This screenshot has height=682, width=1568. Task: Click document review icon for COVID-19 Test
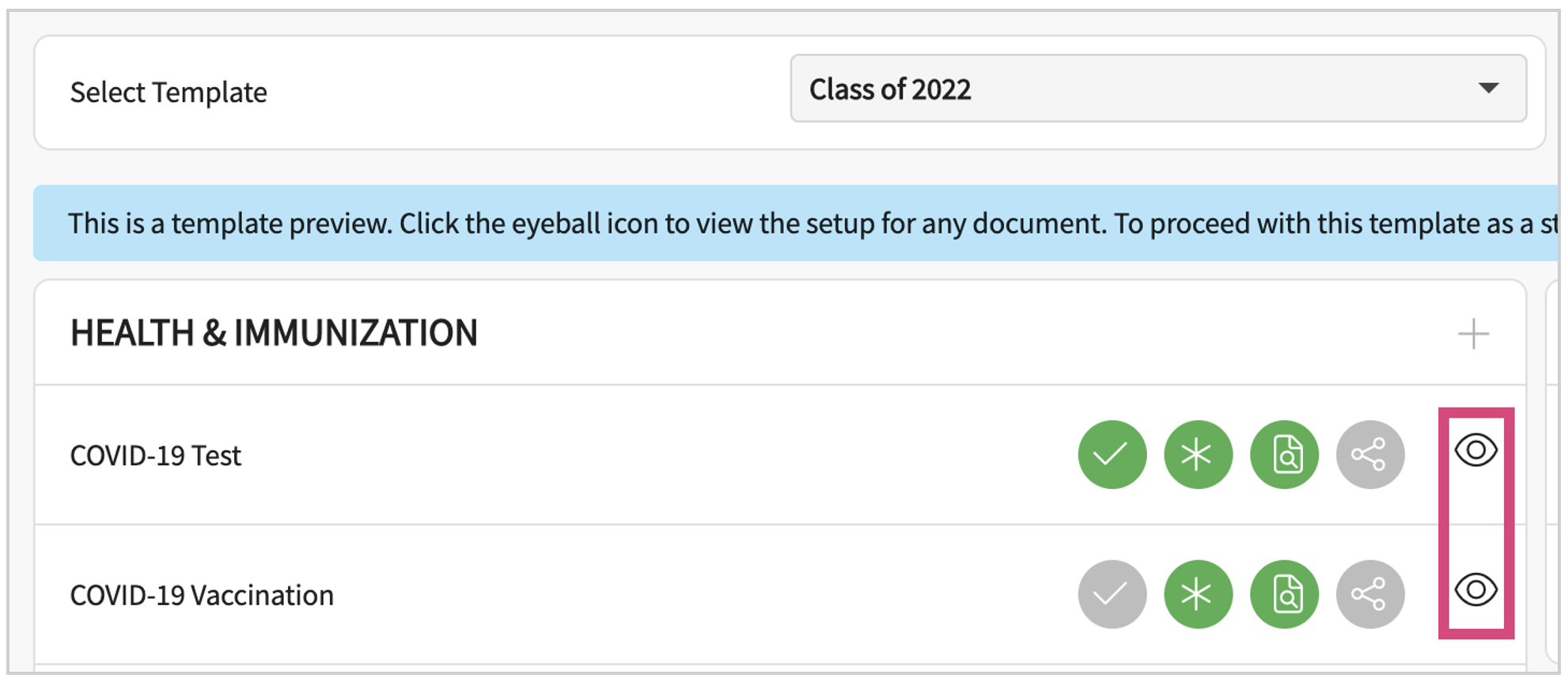[1284, 454]
